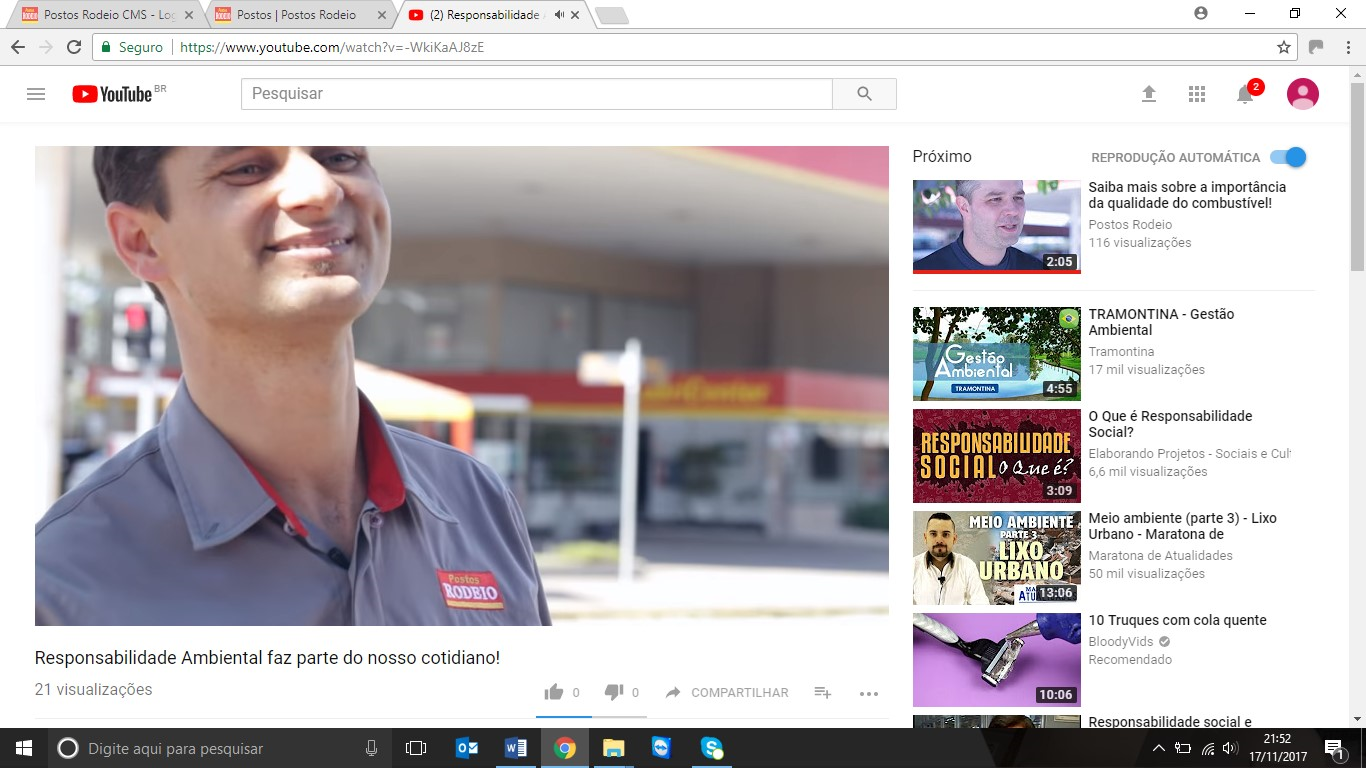
Task: Open the upload video icon
Action: [x=1149, y=94]
